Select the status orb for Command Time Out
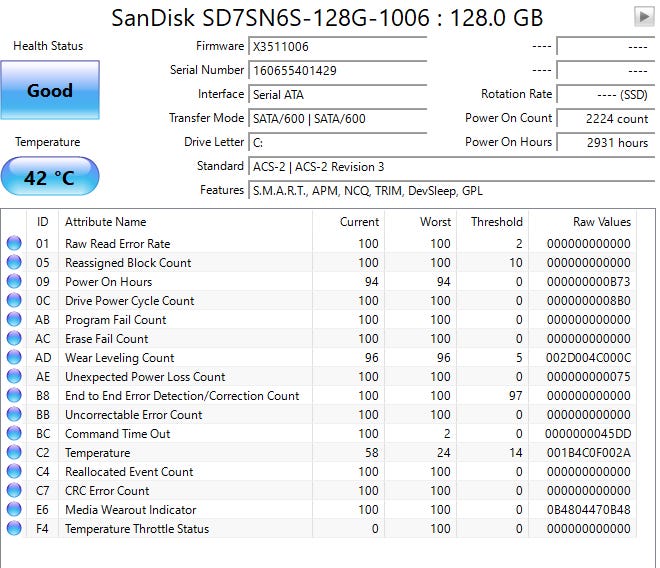The image size is (660, 568). pos(14,433)
